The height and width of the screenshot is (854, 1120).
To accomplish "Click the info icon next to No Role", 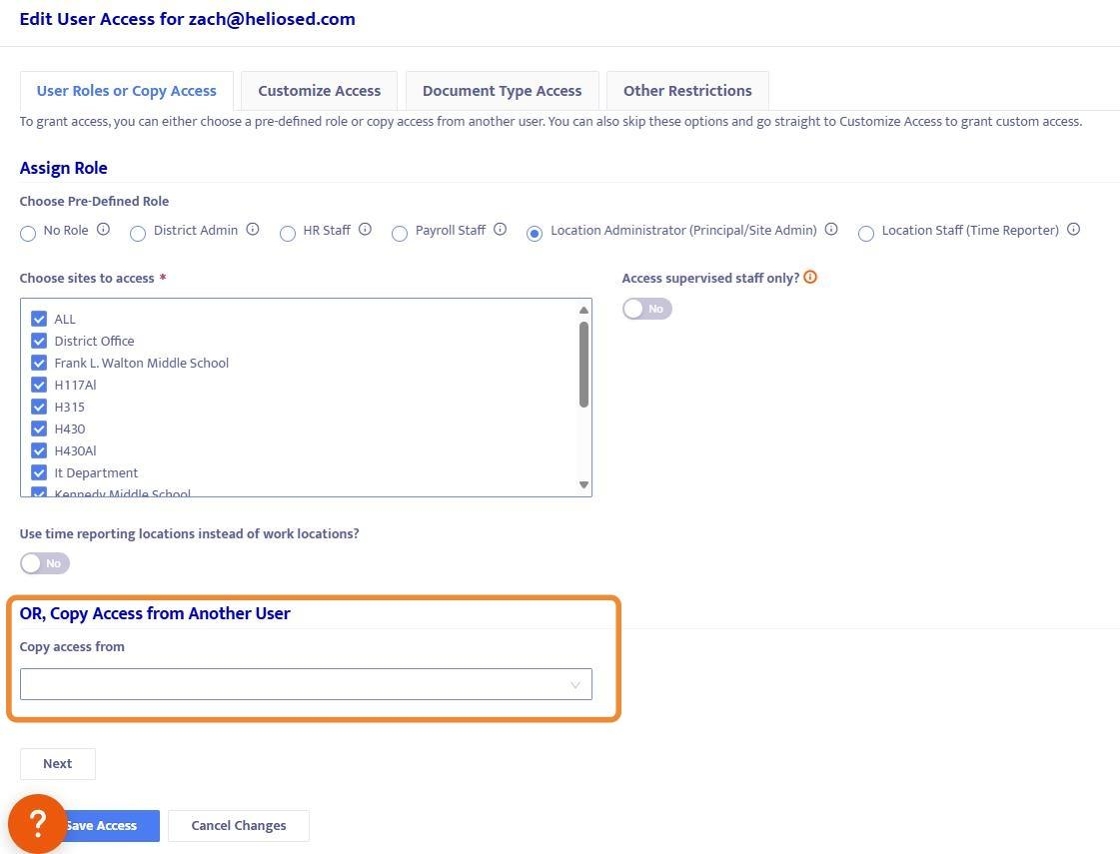I will (x=103, y=230).
